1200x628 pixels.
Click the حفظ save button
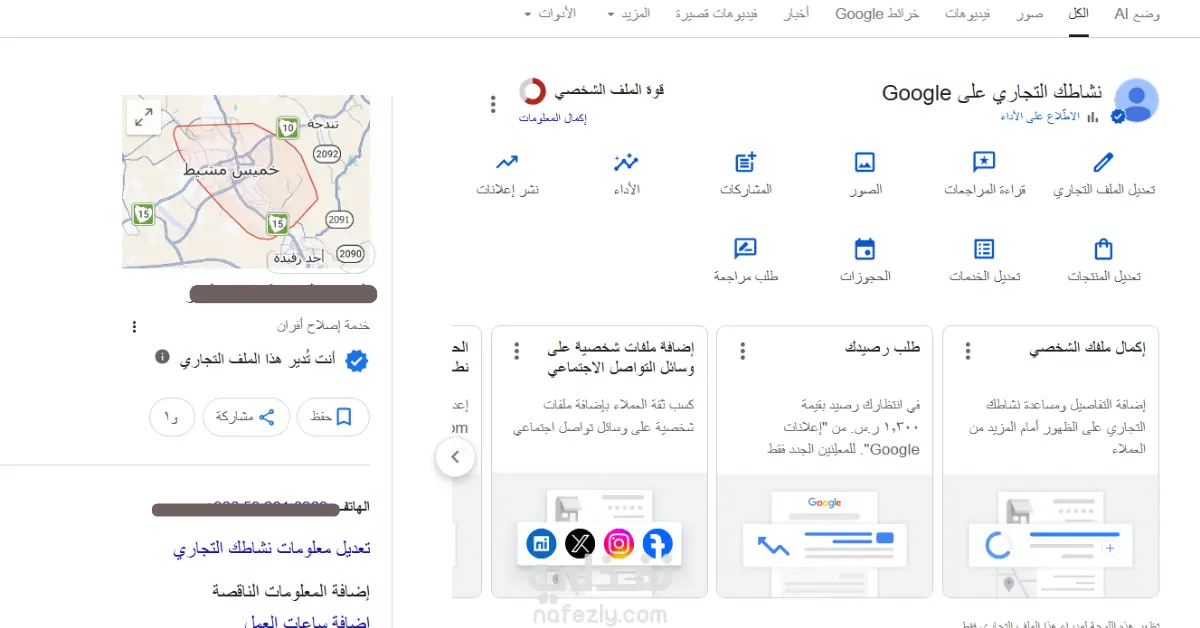333,417
